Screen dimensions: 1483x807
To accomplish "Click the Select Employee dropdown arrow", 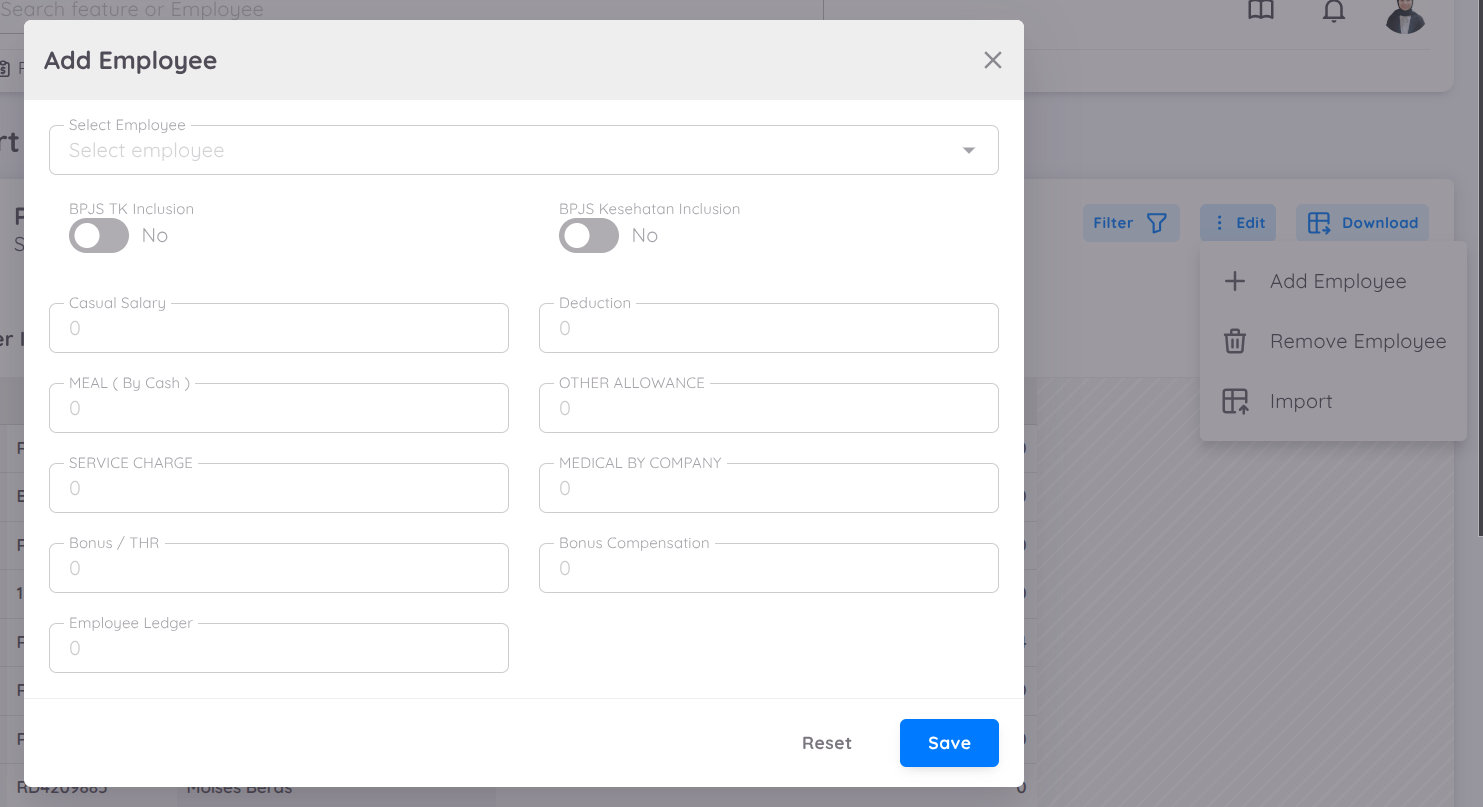I will pos(968,151).
